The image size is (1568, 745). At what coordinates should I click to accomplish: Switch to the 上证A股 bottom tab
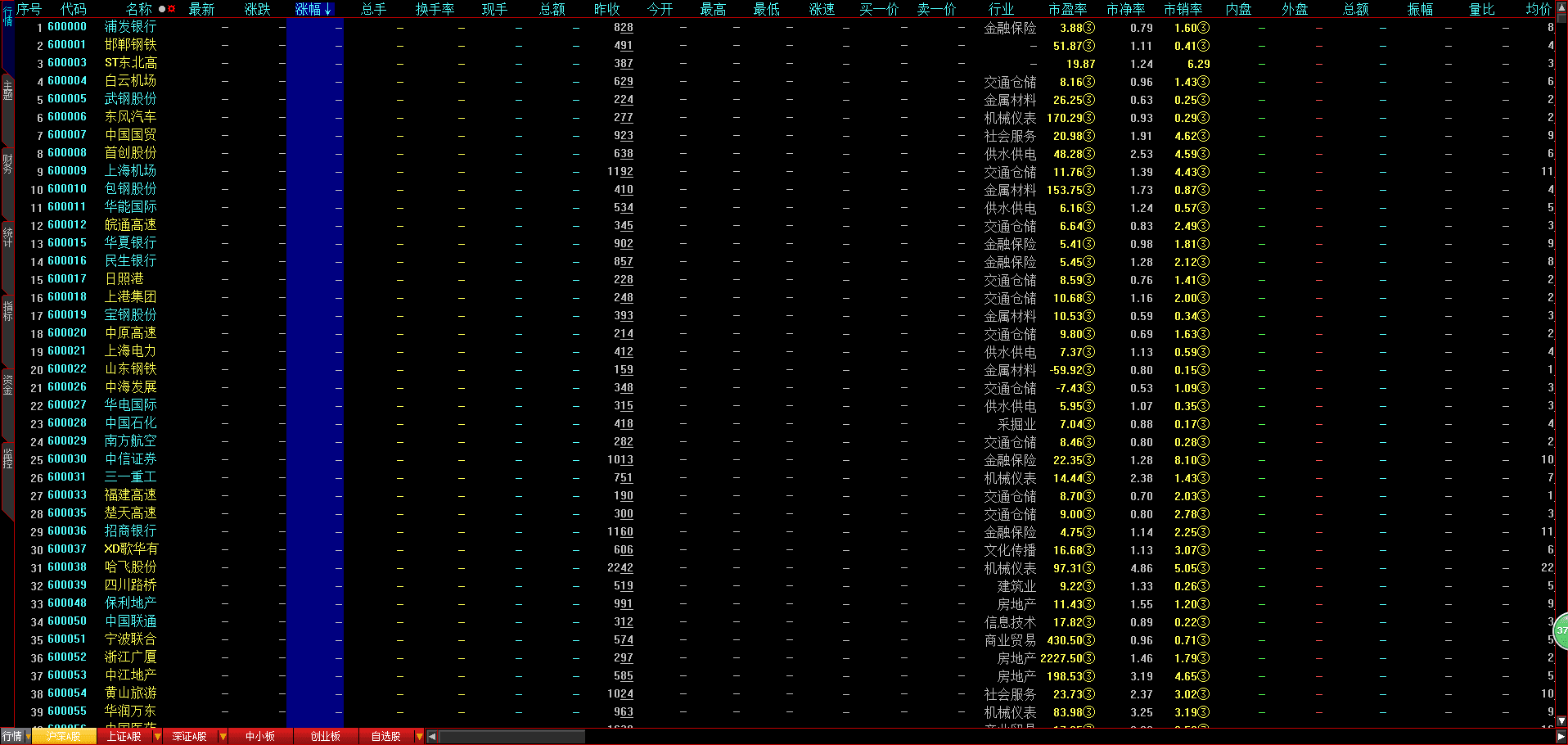(x=124, y=737)
